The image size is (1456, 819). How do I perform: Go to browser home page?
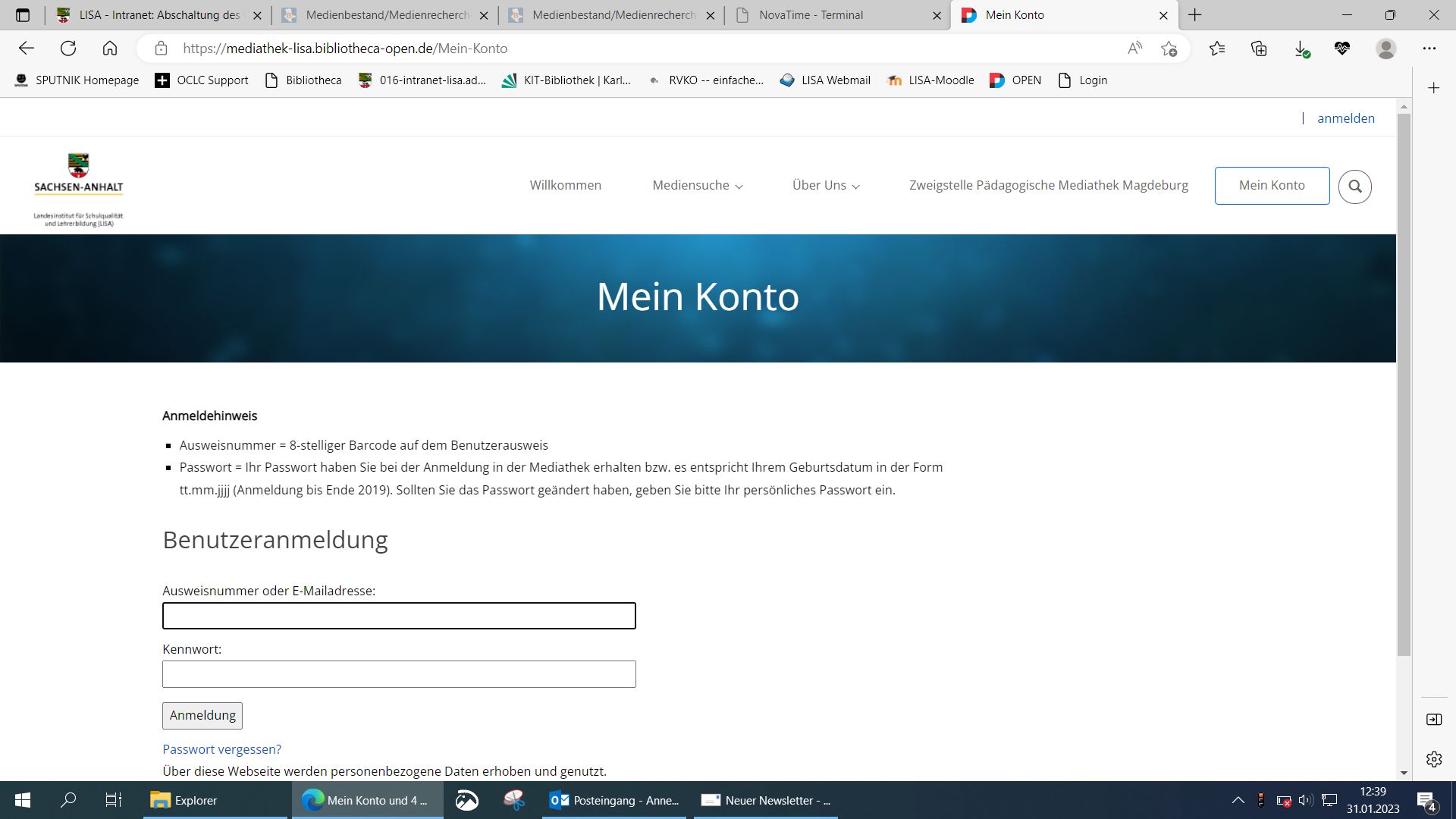coord(110,49)
